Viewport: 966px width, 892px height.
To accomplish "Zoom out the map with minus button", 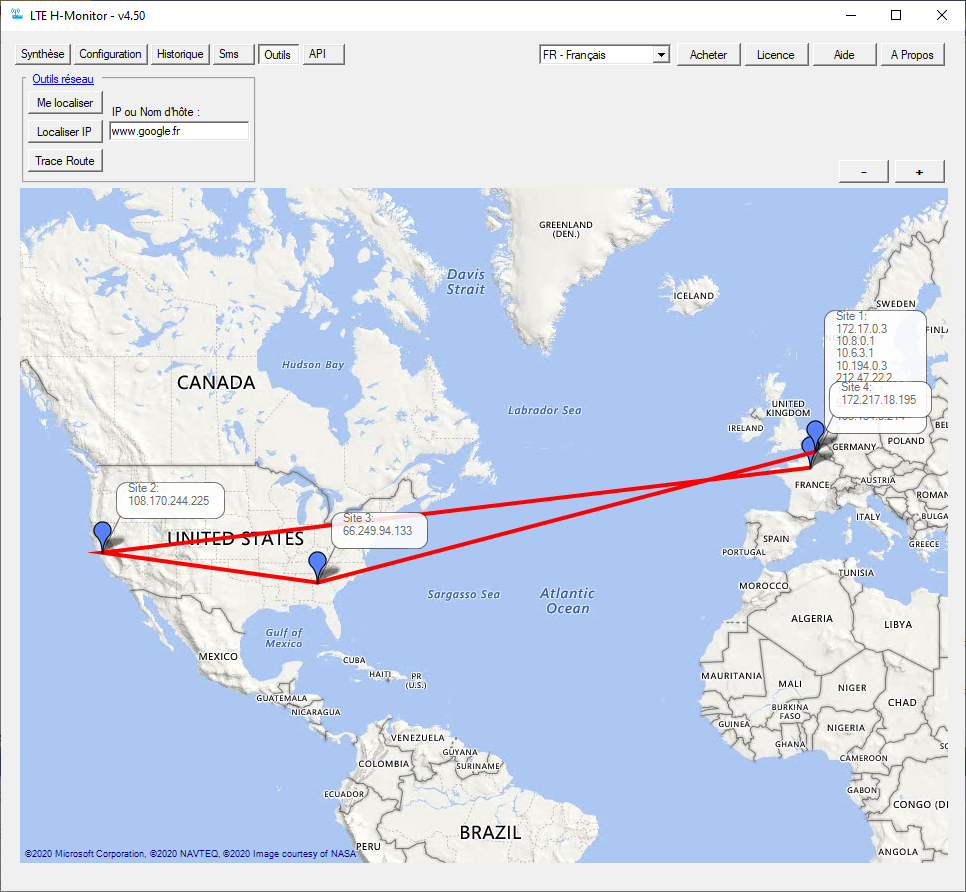I will (864, 172).
